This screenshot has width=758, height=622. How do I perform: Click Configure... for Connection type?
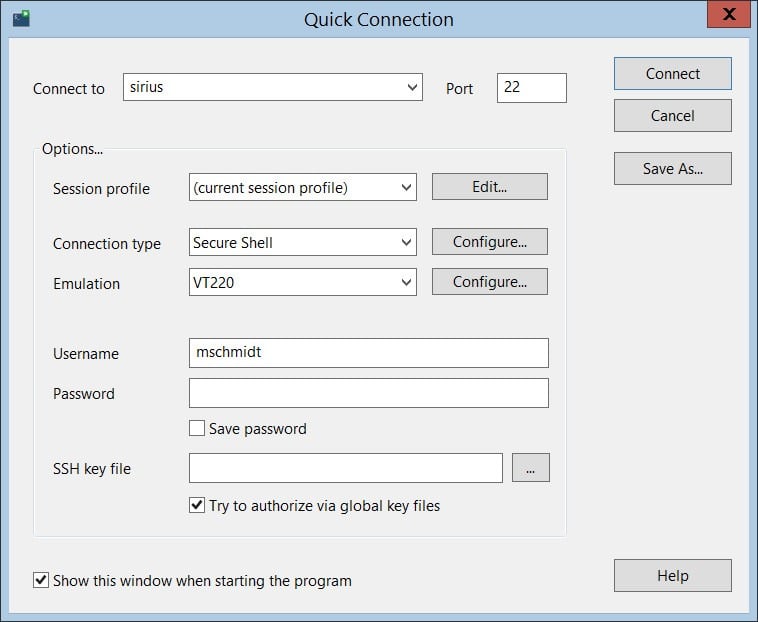click(489, 242)
